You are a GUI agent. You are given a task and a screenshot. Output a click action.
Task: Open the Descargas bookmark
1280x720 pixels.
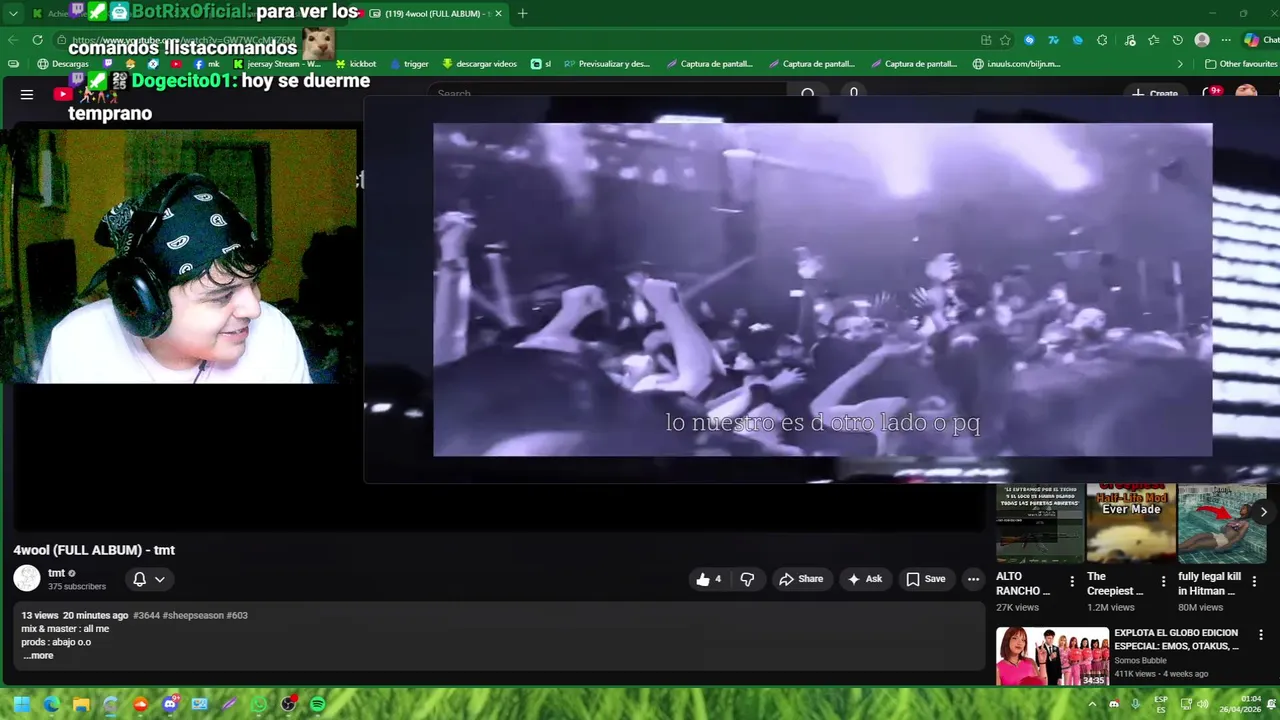tap(62, 64)
